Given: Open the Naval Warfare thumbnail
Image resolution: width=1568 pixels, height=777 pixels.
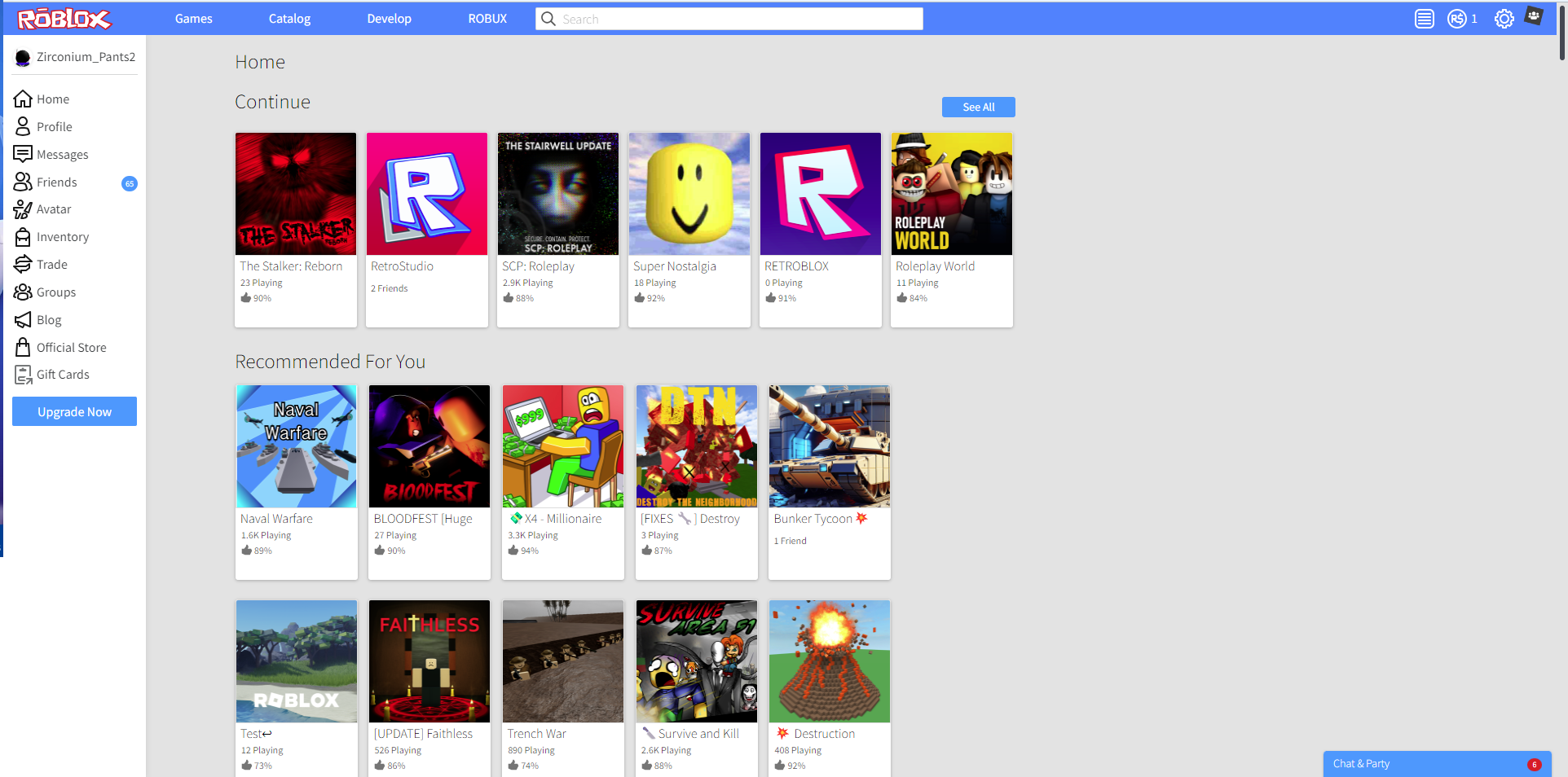Looking at the screenshot, I should tap(297, 446).
